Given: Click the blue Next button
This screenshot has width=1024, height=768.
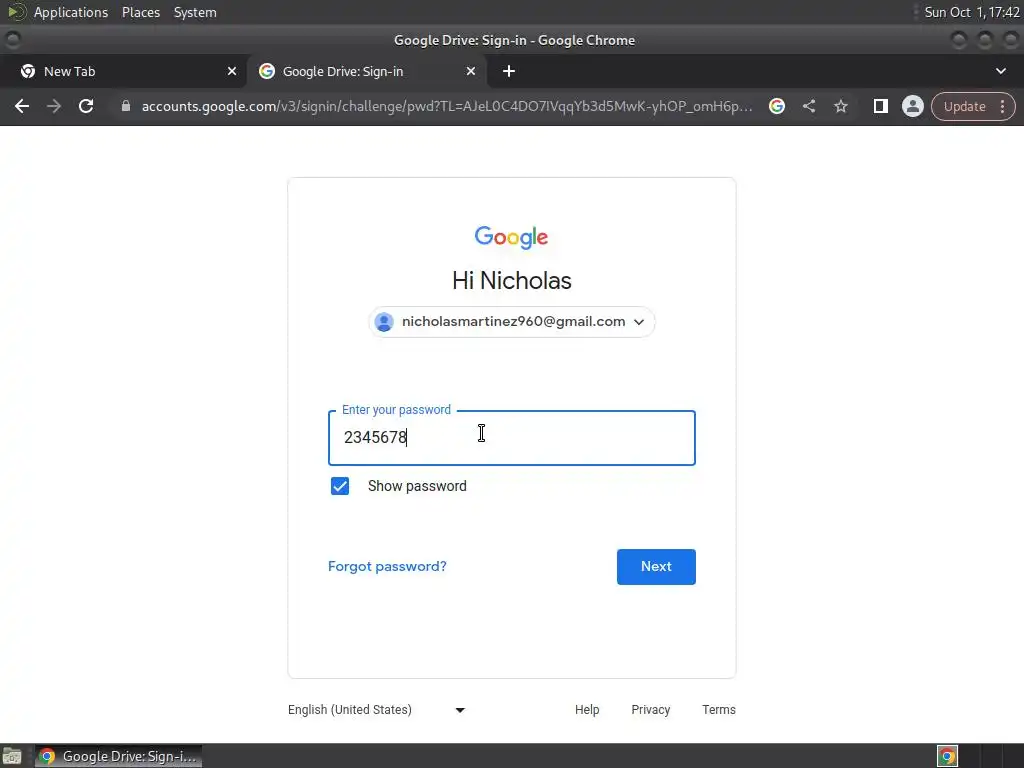Looking at the screenshot, I should 656,567.
